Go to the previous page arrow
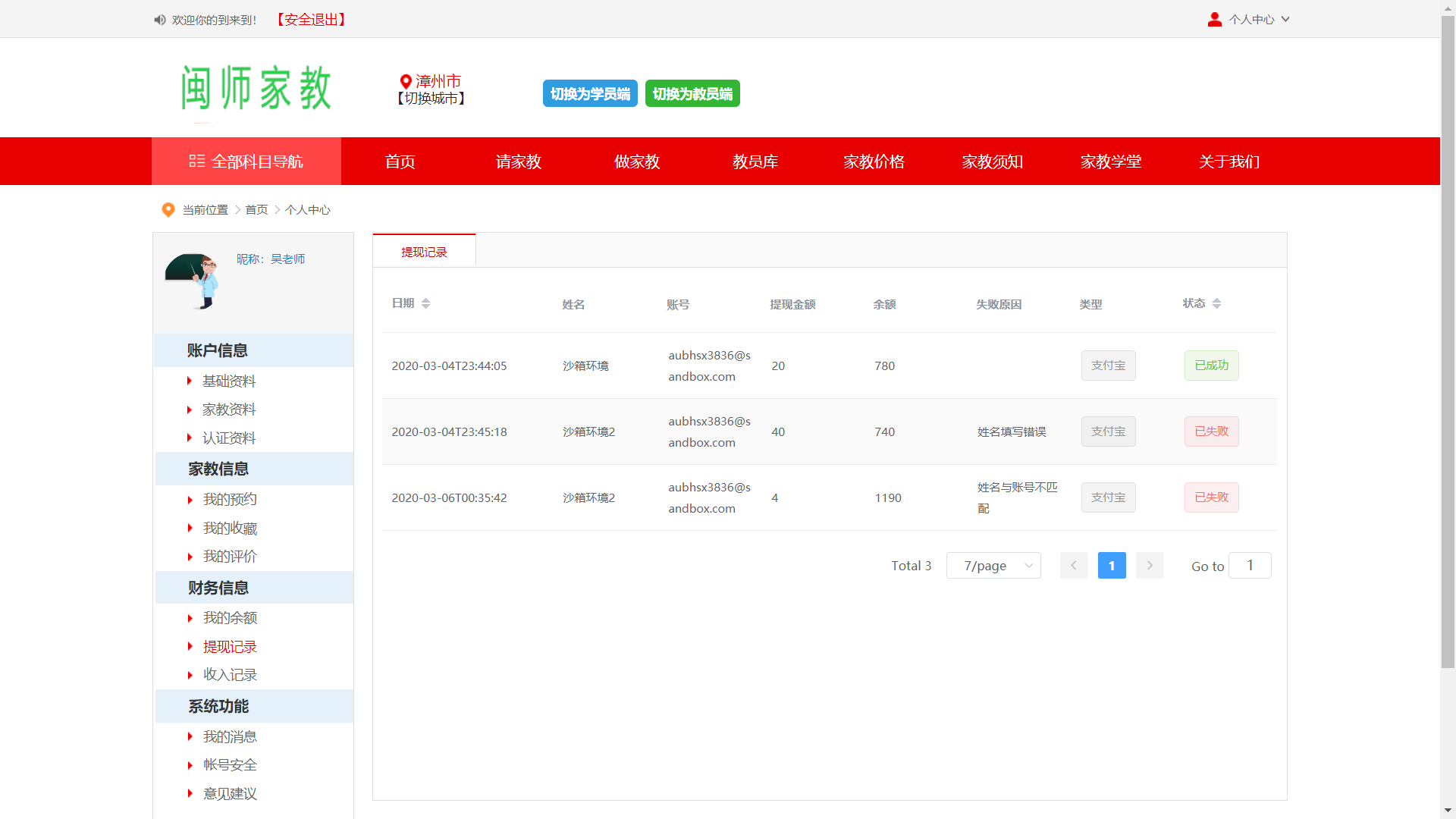This screenshot has height=819, width=1456. (x=1073, y=566)
